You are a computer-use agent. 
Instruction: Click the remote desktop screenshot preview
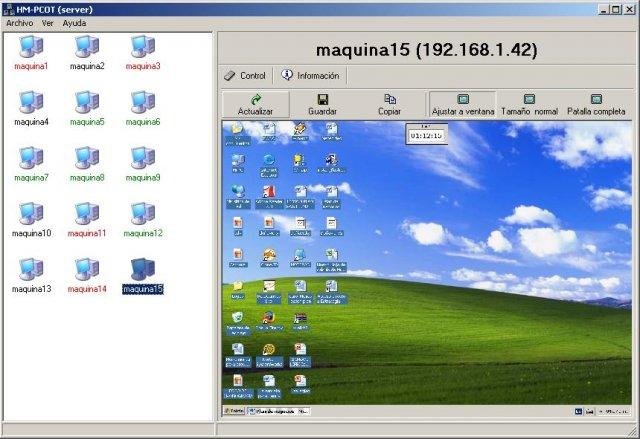pyautogui.click(x=427, y=268)
